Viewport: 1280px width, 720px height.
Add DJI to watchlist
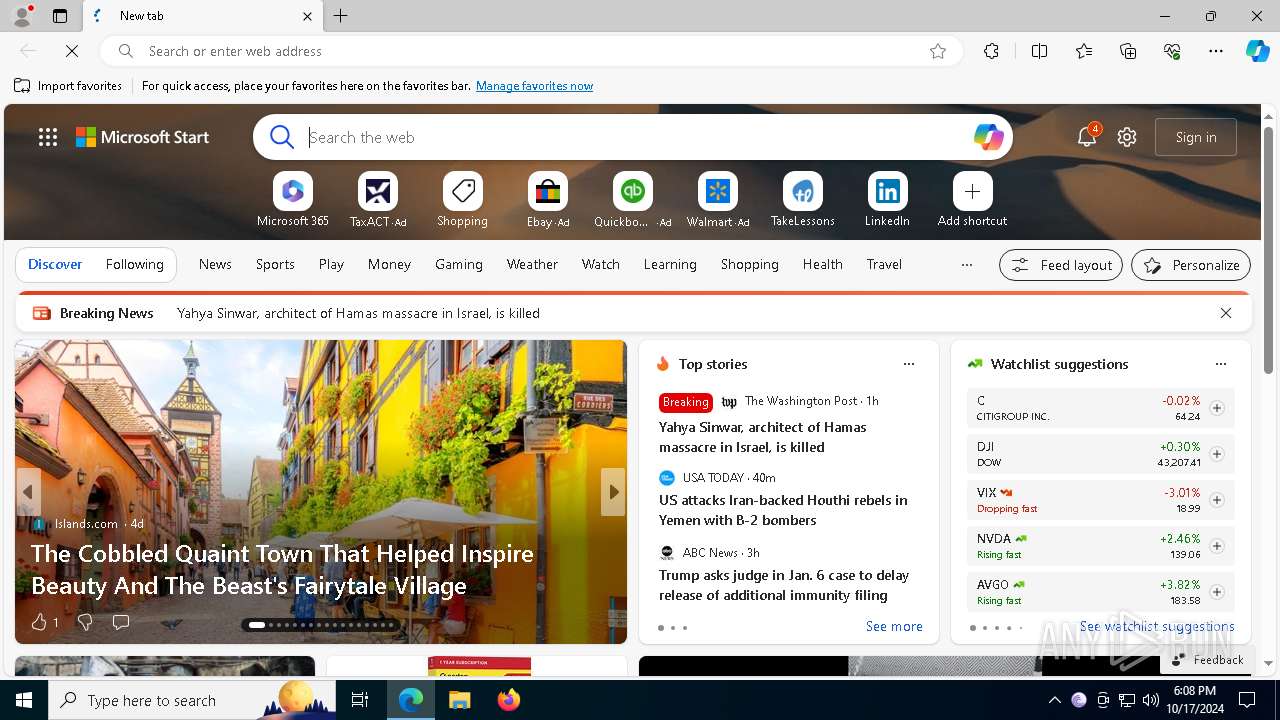[x=1217, y=454]
